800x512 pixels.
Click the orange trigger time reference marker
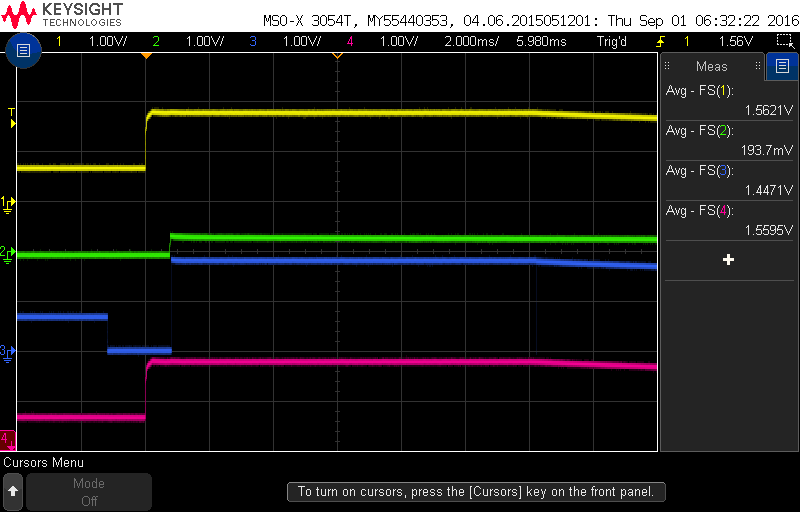146,55
